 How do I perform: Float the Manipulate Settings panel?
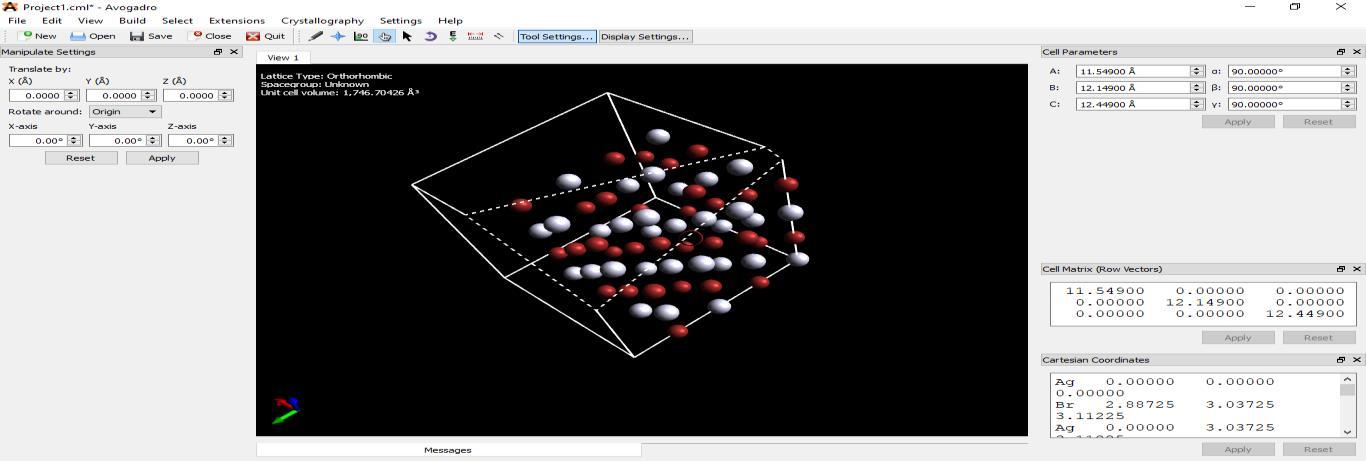(x=218, y=52)
